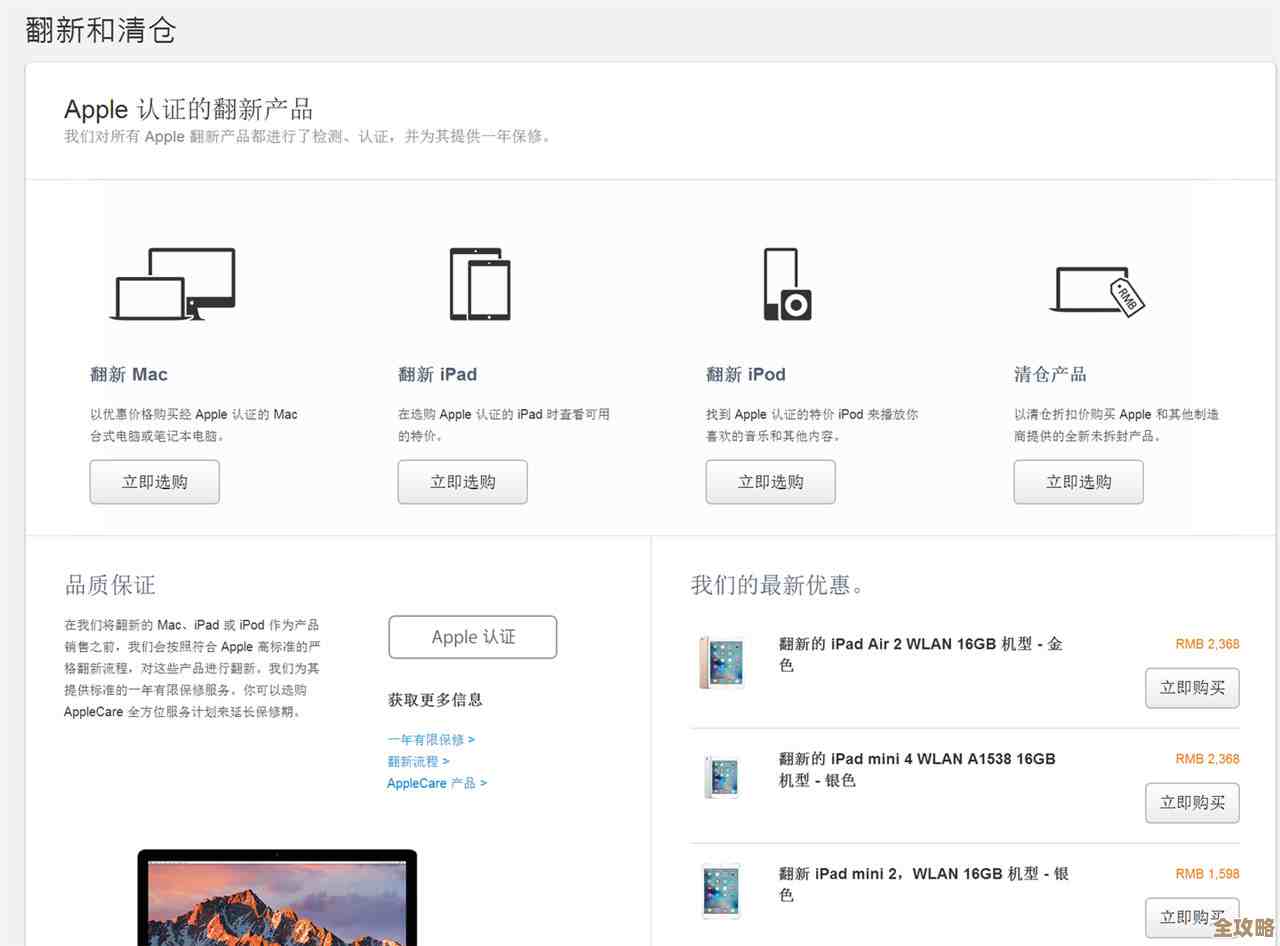Click 立即购买 for iPad Air 2

pos(1192,688)
